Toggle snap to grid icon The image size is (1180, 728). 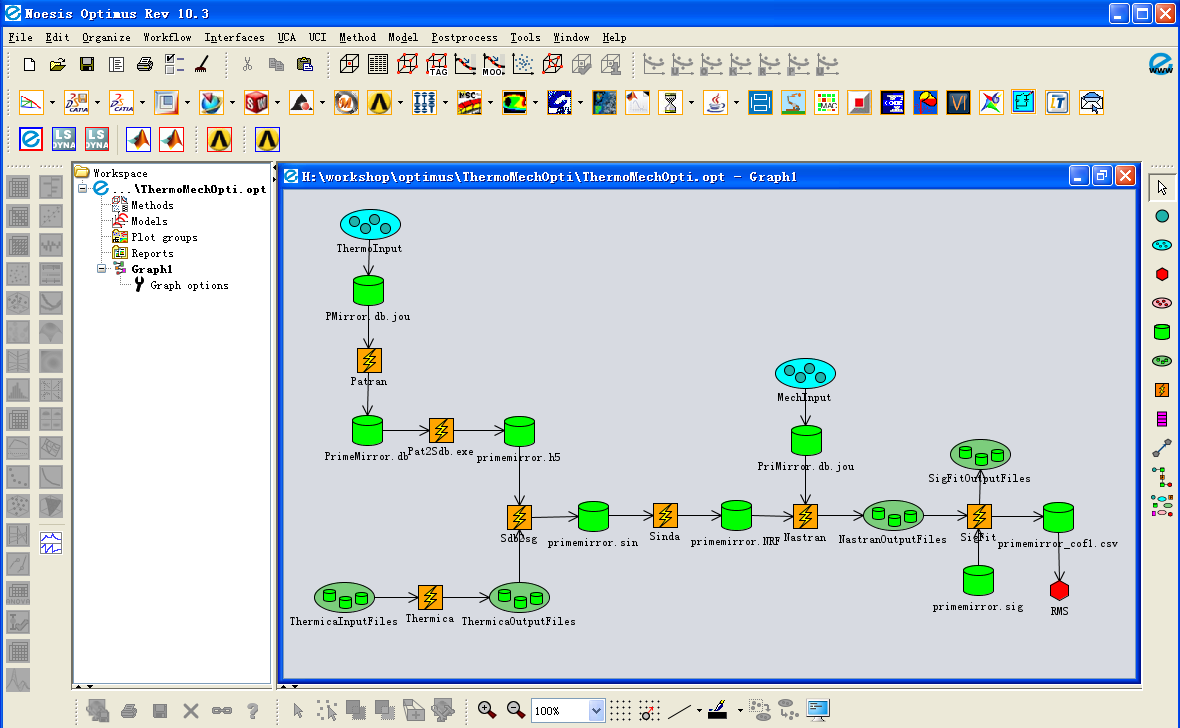[649, 710]
